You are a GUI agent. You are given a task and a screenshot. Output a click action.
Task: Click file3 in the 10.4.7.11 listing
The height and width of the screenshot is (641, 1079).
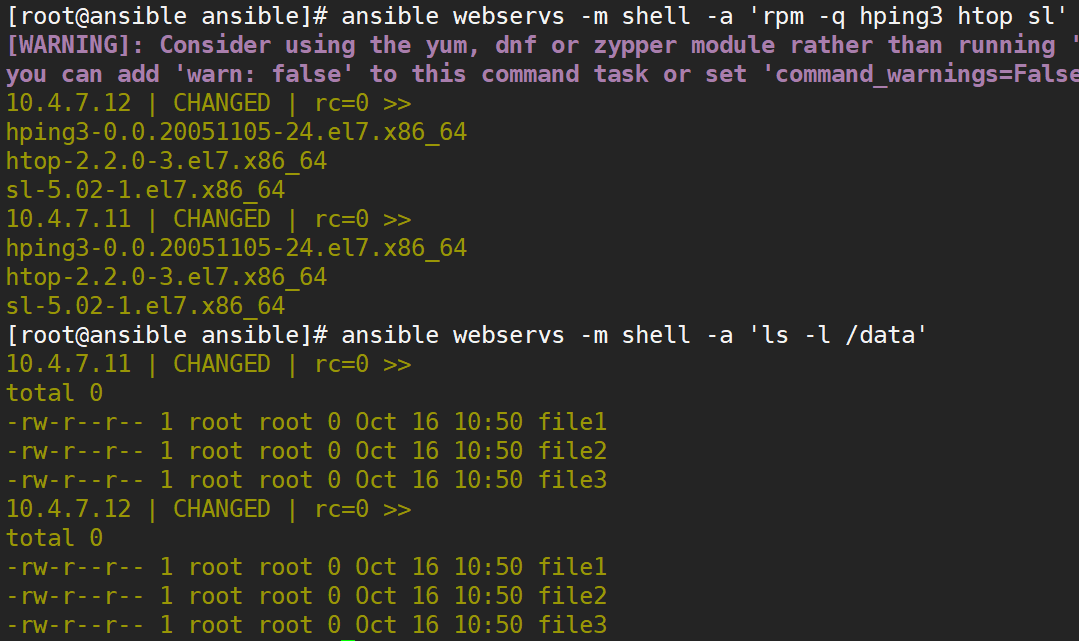click(572, 480)
